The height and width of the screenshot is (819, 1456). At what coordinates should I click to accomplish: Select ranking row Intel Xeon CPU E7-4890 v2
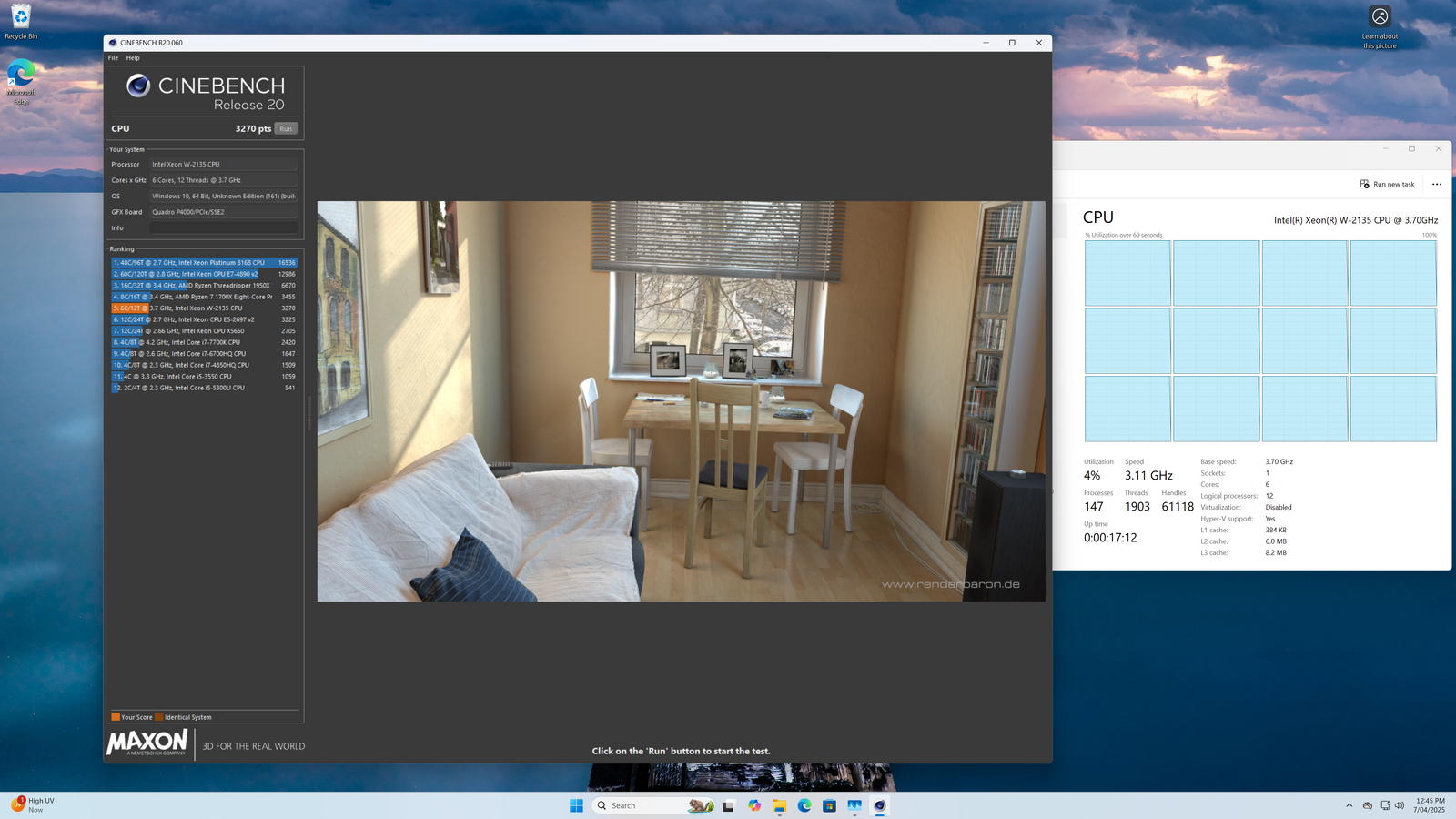click(205, 274)
